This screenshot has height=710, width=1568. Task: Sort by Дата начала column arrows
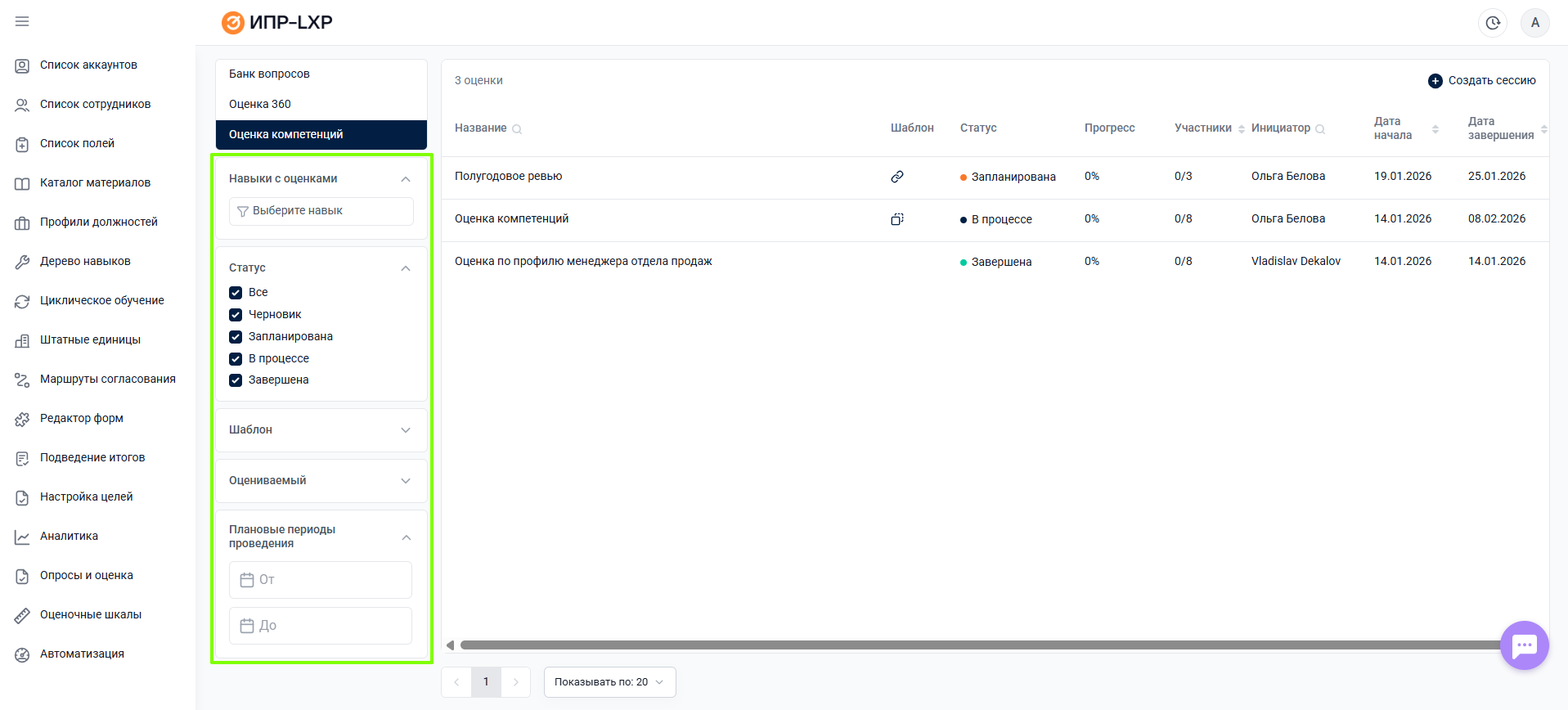click(1435, 129)
